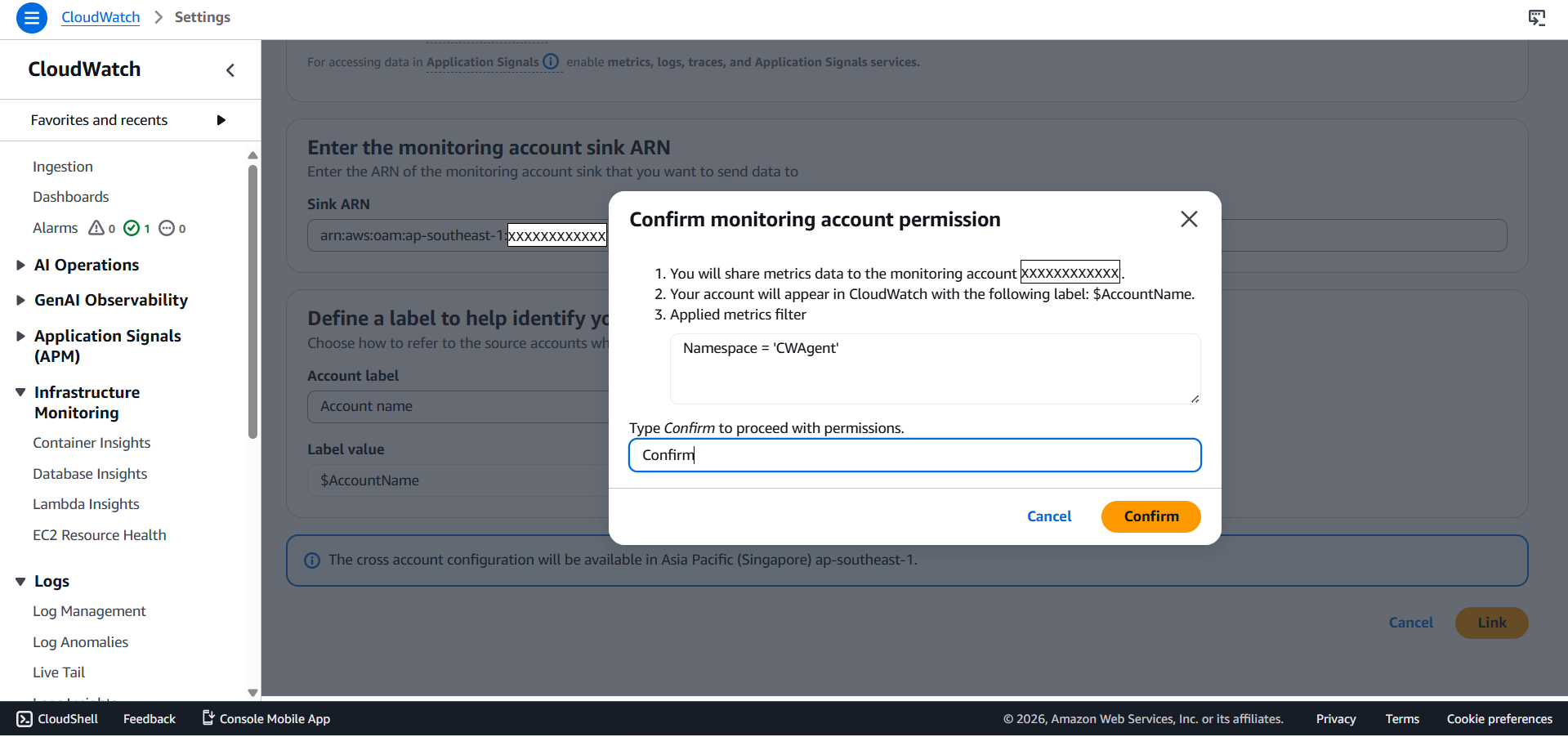This screenshot has height=737, width=1568.
Task: Click the Application Signals dotted link
Action: [x=482, y=62]
